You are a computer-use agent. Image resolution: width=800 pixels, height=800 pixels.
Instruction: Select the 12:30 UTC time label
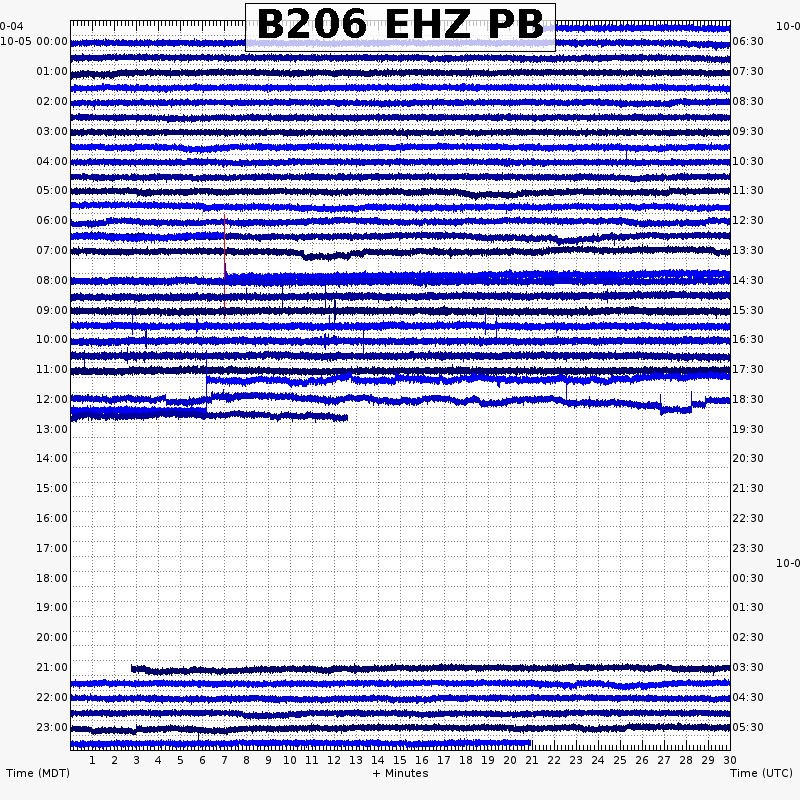click(x=748, y=220)
